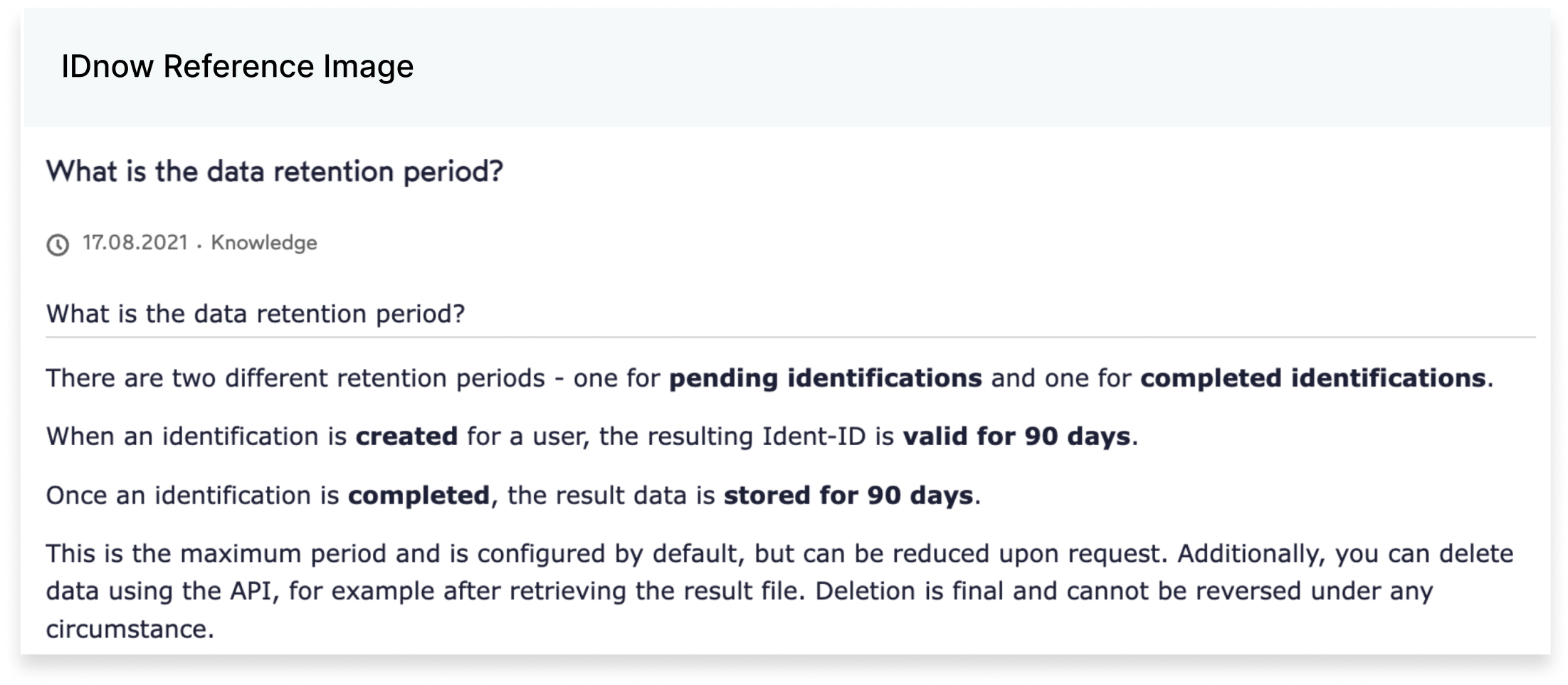The image size is (1568, 685).
Task: Click the bold word 'completed' in third paragraph
Action: point(419,496)
